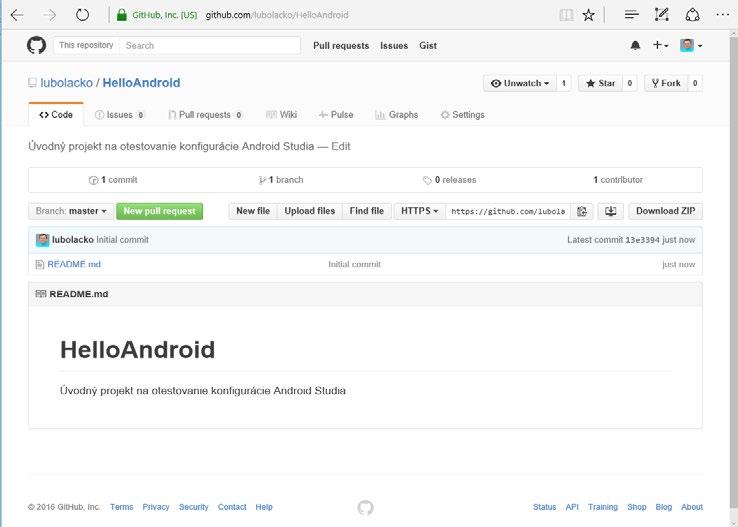738x527 pixels.
Task: Click the lubolacko owner link in title
Action: [66, 83]
